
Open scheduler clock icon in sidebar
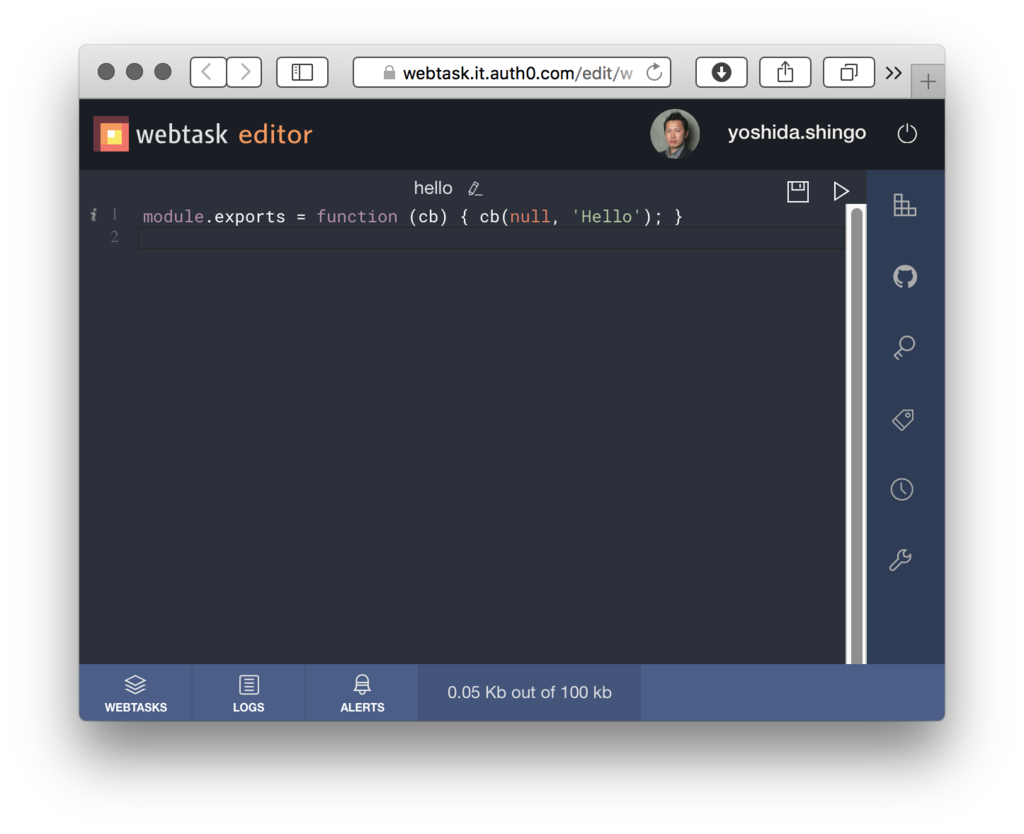(902, 489)
